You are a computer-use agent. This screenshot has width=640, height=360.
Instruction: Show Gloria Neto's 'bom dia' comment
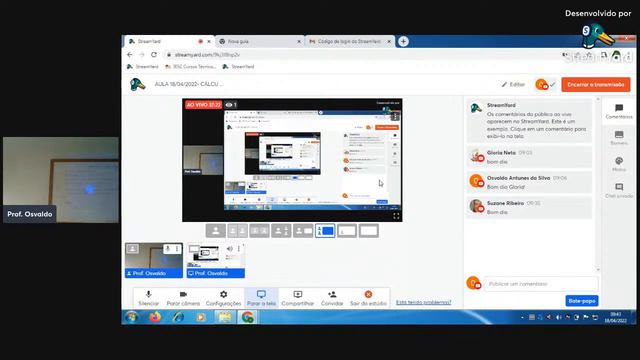(x=529, y=157)
